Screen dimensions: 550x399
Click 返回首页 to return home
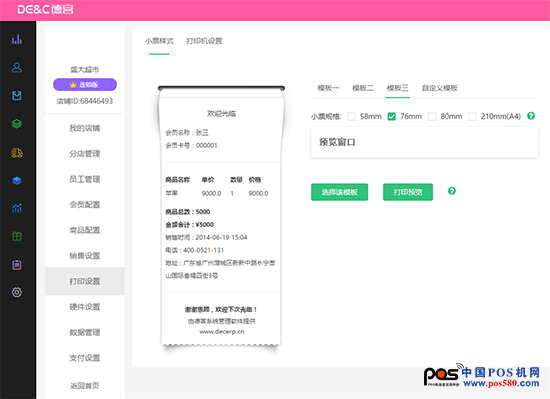click(x=85, y=386)
